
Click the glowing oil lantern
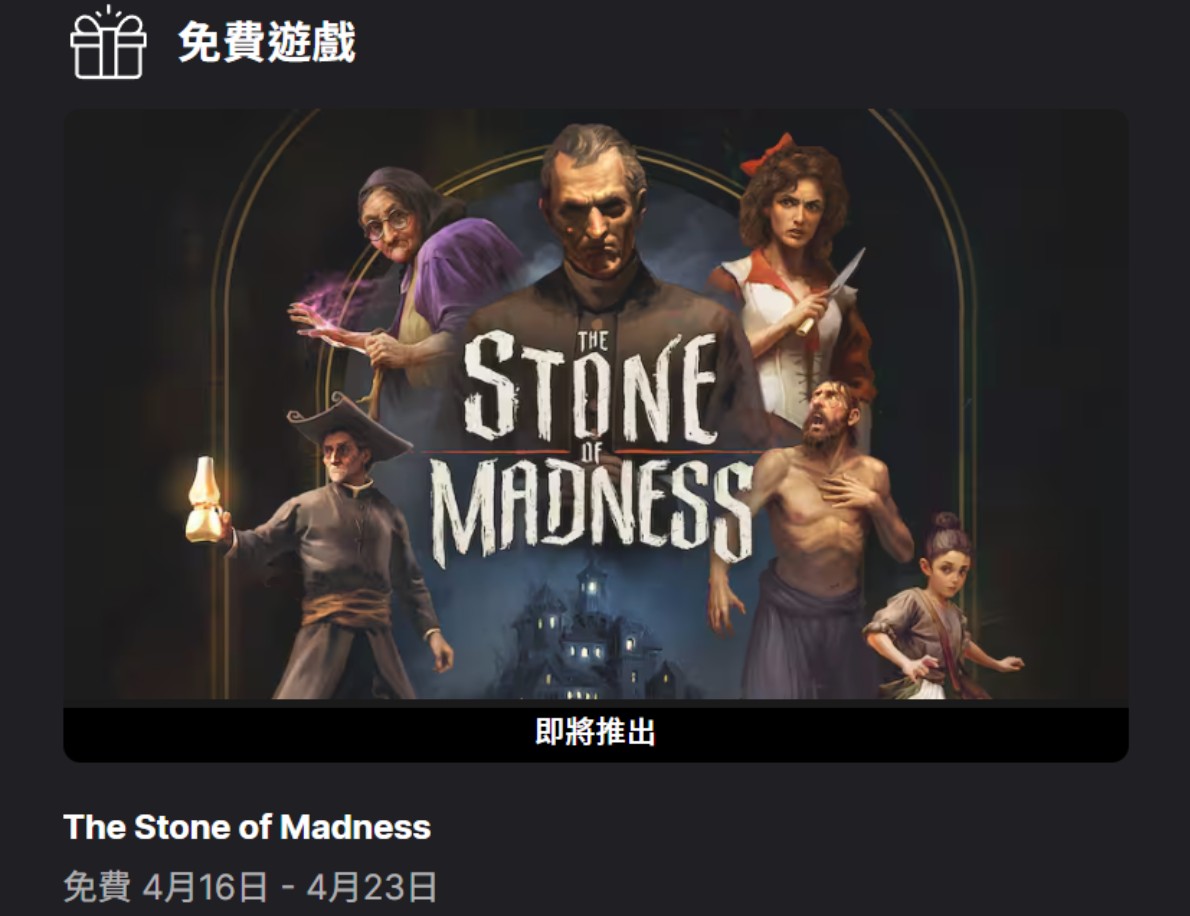coord(204,501)
